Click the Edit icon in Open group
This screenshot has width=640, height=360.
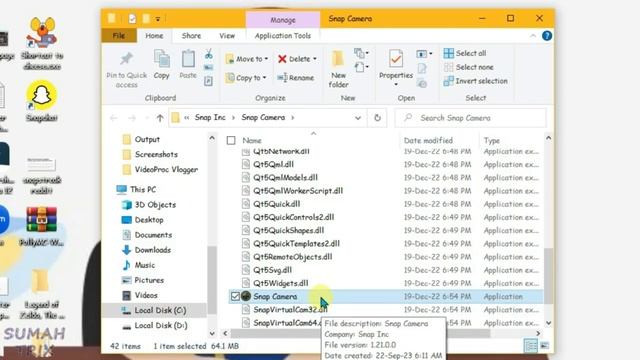(x=422, y=69)
